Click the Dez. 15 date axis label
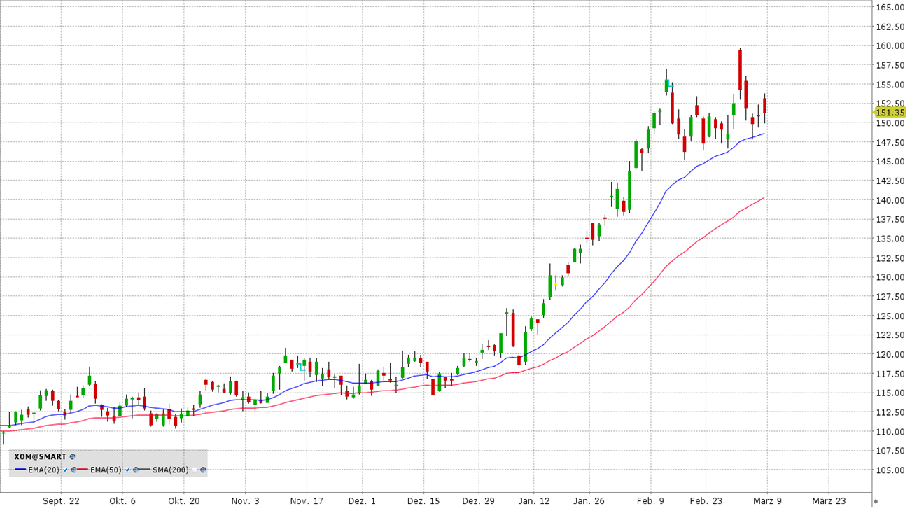 (x=422, y=499)
